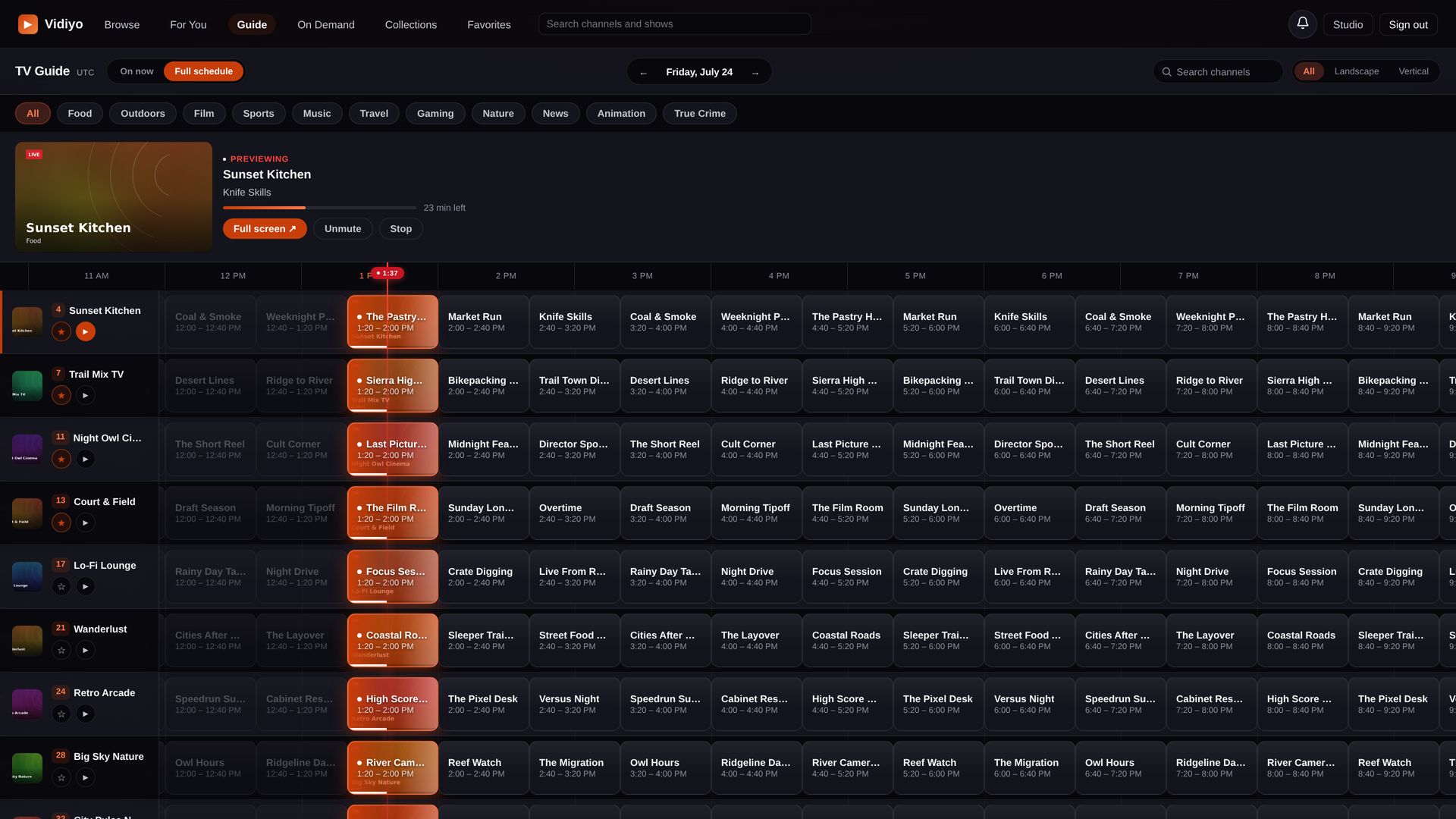Click the 1:37 current time marker
This screenshot has height=819, width=1456.
tap(388, 273)
